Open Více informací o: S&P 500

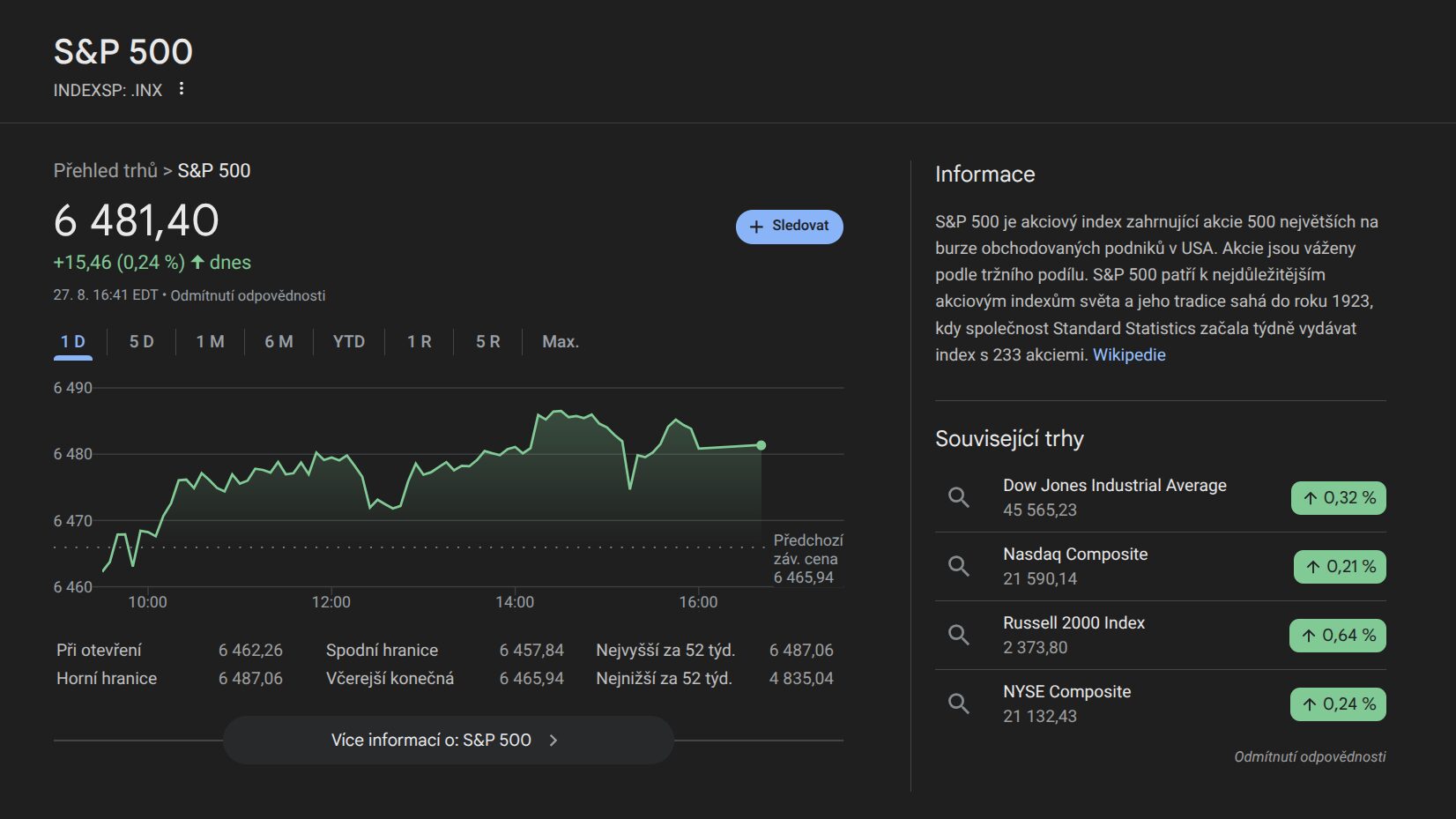[x=449, y=741]
